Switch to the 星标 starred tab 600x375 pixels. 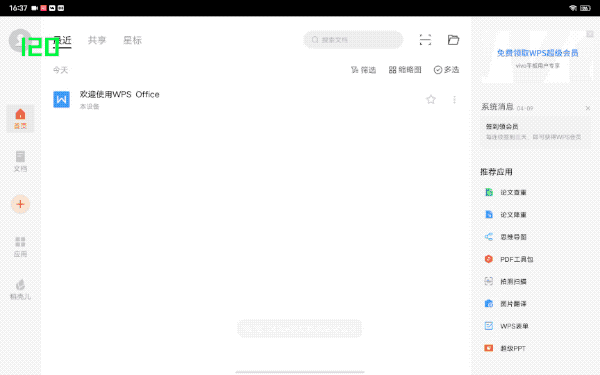coord(132,40)
